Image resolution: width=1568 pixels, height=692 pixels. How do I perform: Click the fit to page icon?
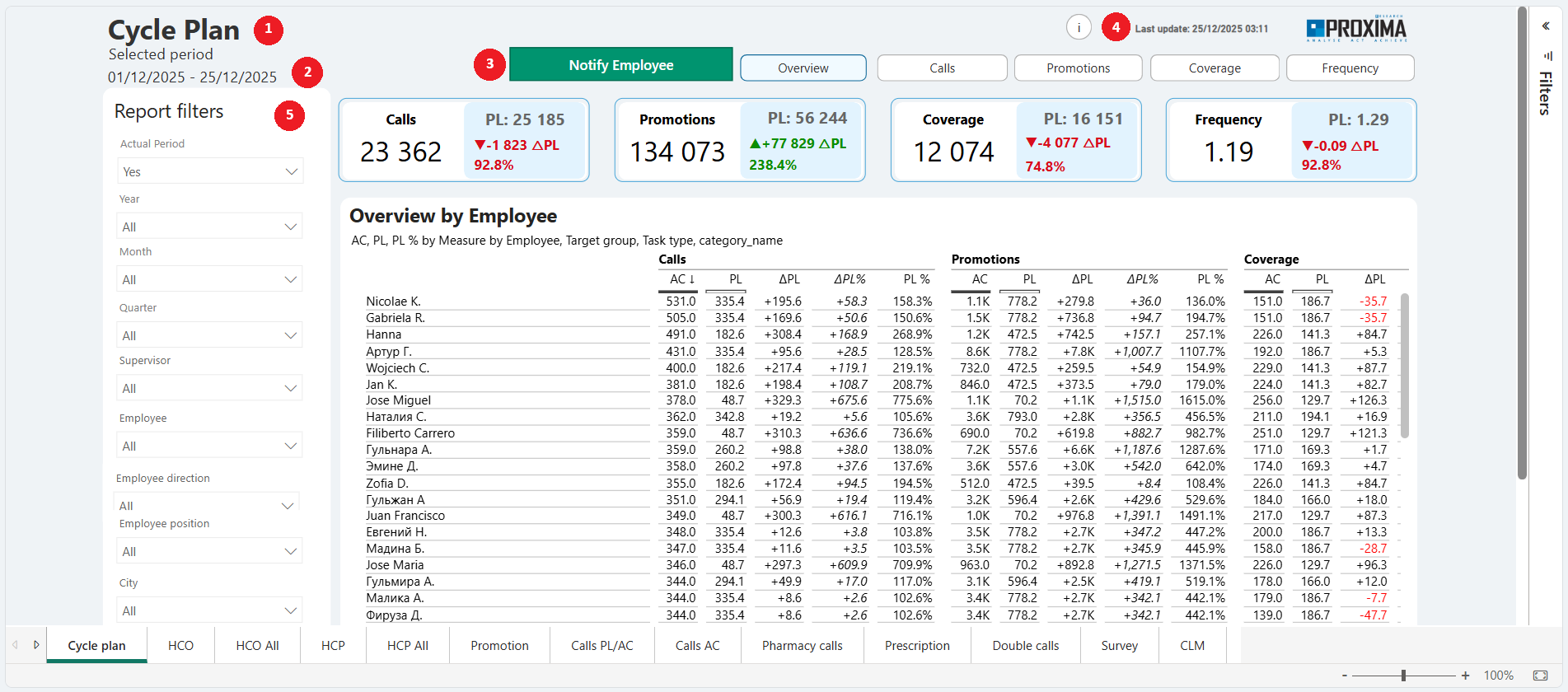[1540, 676]
